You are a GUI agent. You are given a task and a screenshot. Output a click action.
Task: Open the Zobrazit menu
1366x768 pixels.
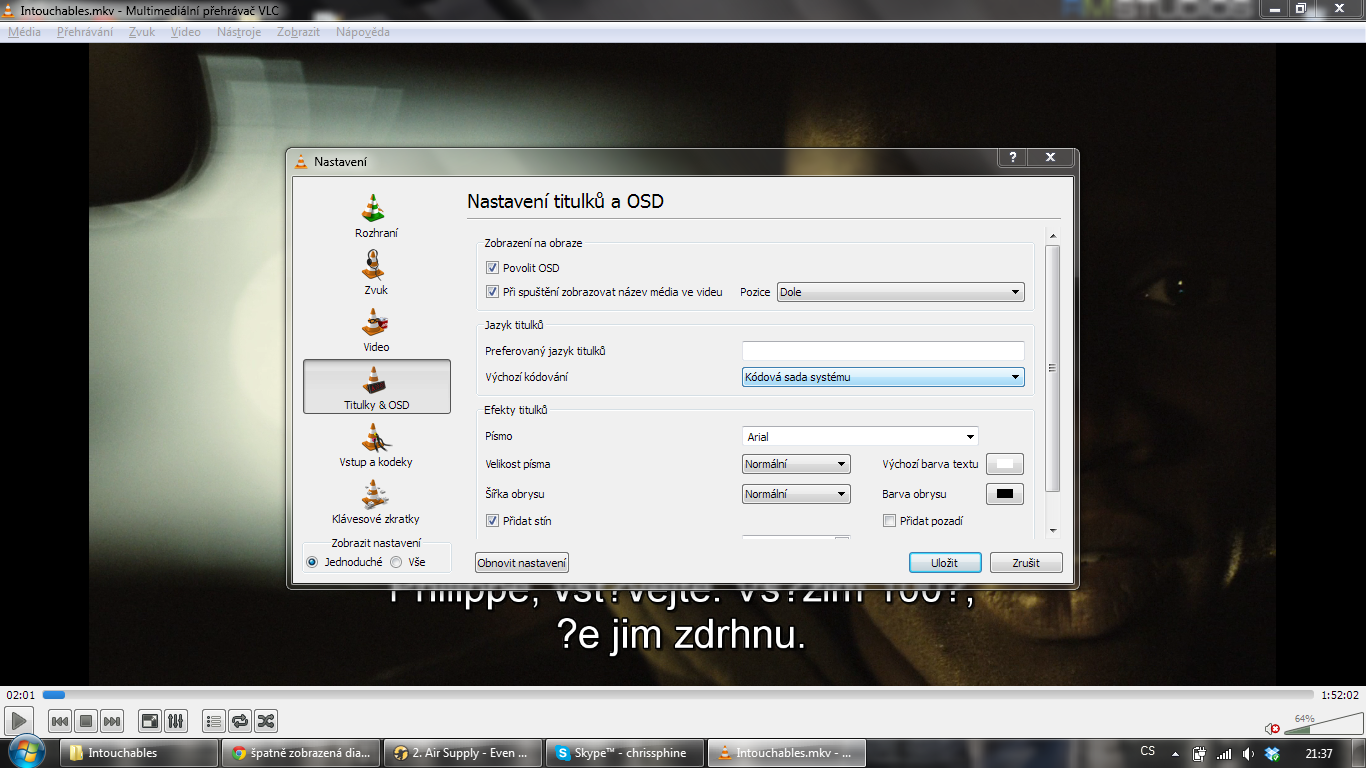(299, 32)
